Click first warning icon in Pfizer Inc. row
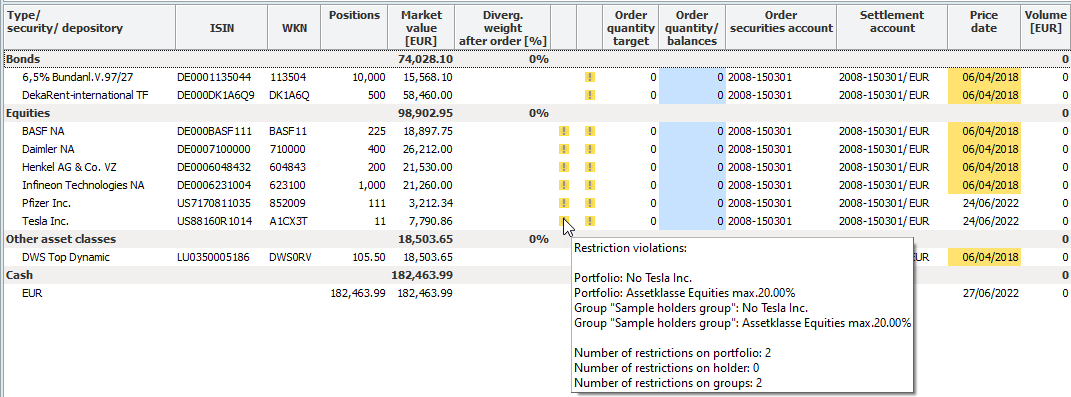The image size is (1071, 397). point(564,203)
